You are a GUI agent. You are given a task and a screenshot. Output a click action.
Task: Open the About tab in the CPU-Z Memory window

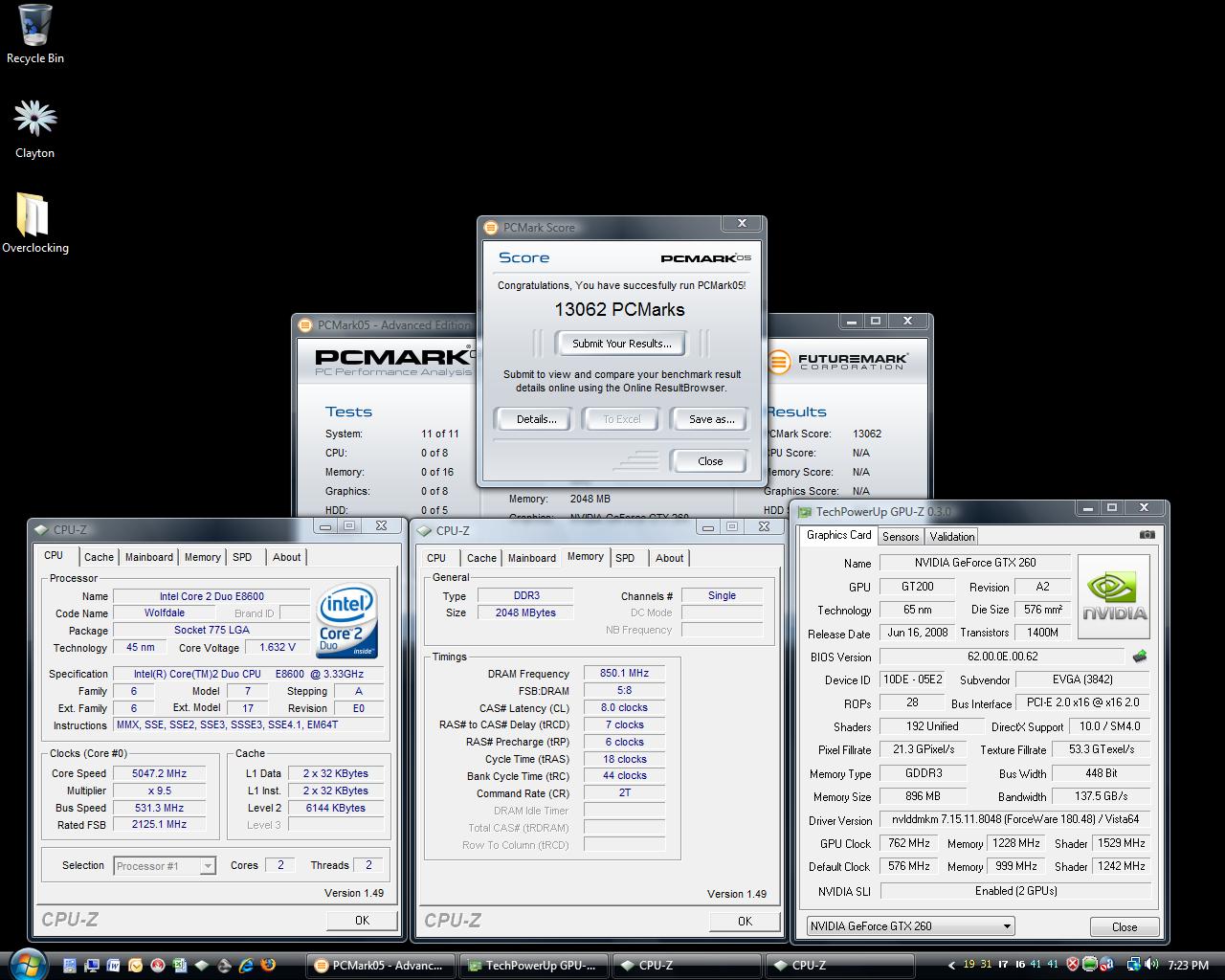669,558
